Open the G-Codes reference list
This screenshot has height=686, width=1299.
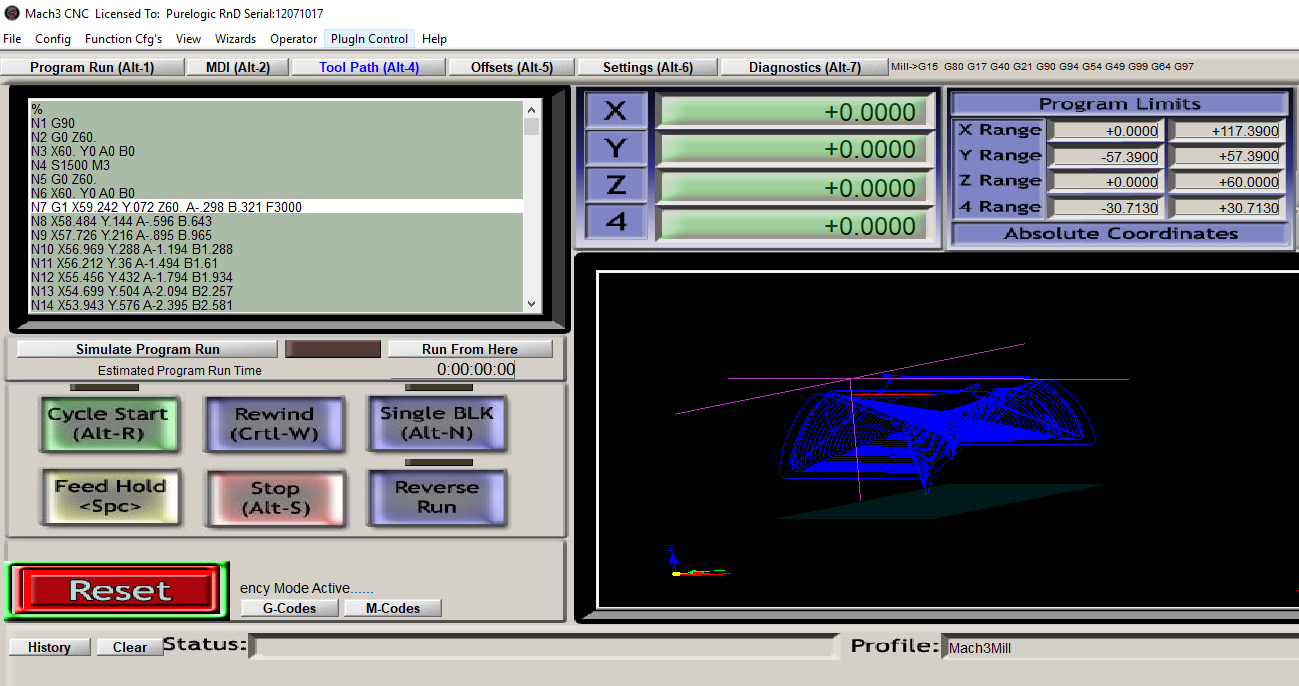(x=290, y=608)
